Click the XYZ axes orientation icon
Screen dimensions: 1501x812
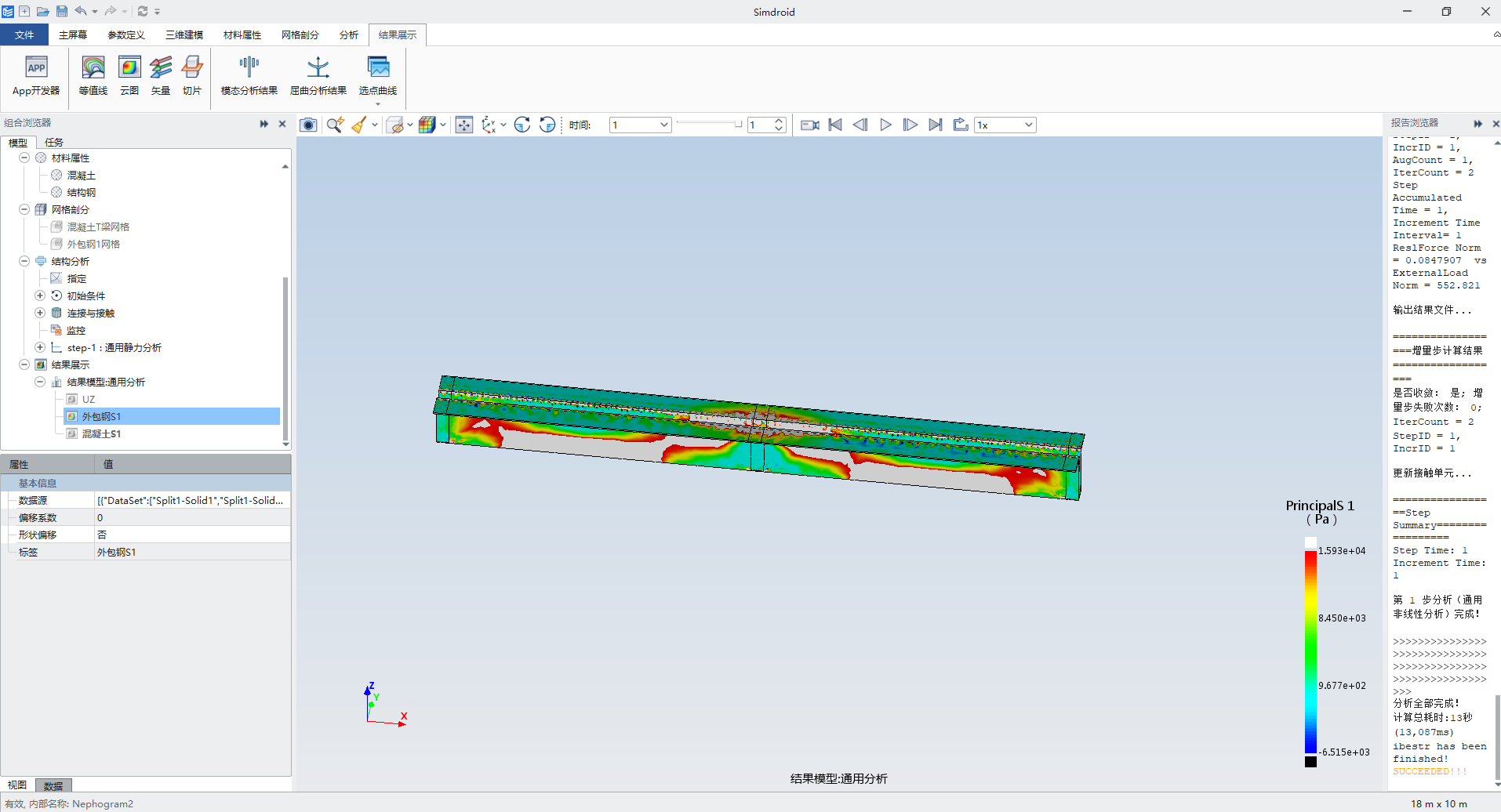(489, 125)
